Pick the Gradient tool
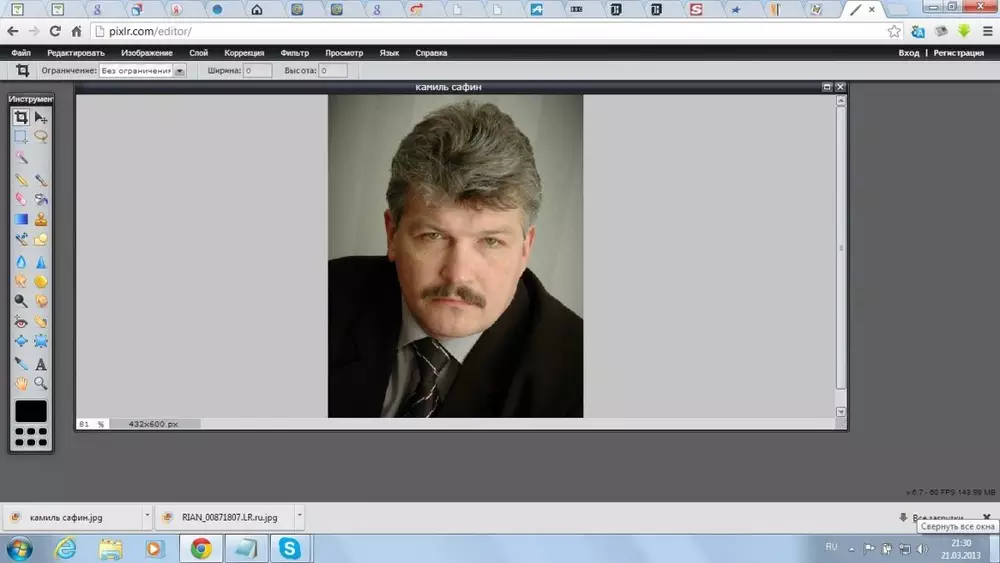The width and height of the screenshot is (1000, 563). [21, 220]
